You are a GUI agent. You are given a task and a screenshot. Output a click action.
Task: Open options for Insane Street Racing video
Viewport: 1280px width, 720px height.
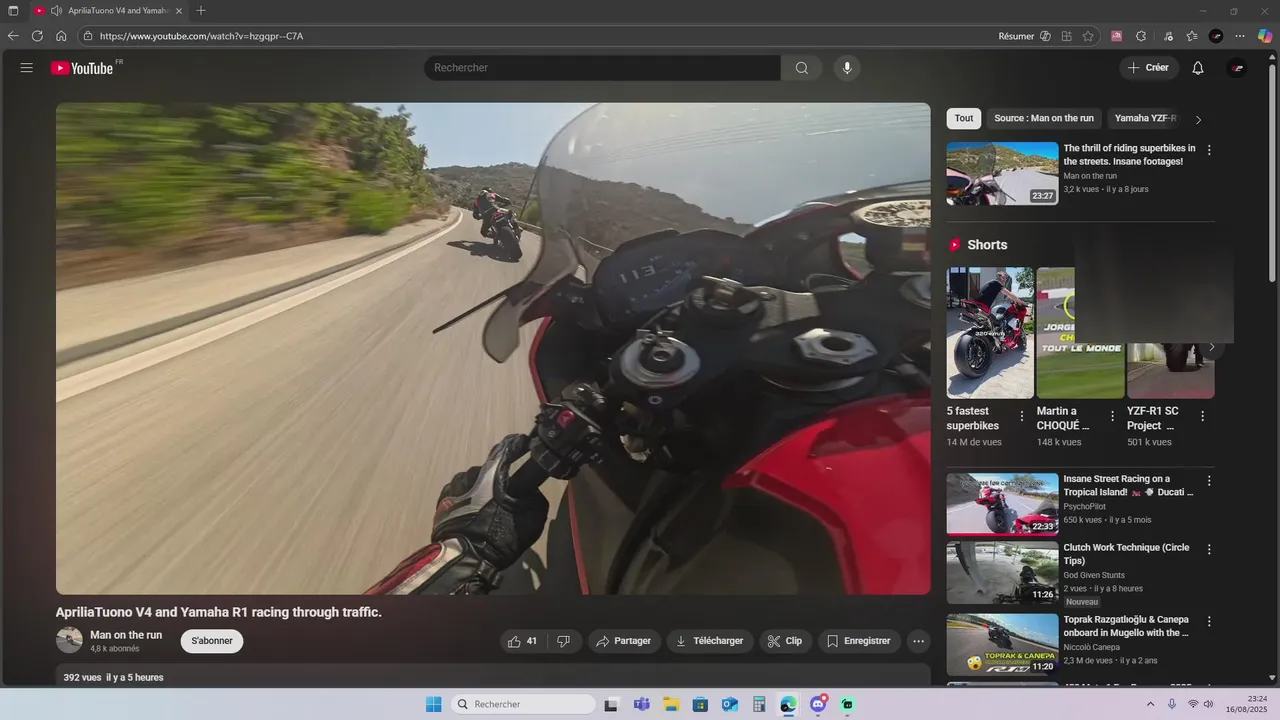1209,481
